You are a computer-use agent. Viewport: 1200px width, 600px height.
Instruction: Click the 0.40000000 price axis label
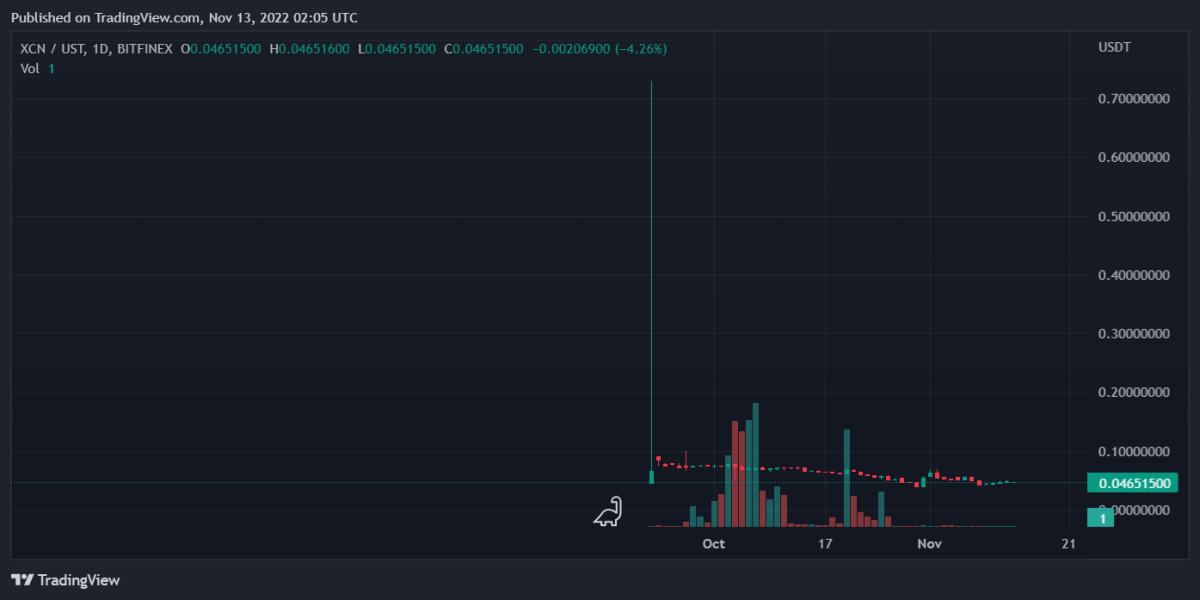pyautogui.click(x=1133, y=275)
